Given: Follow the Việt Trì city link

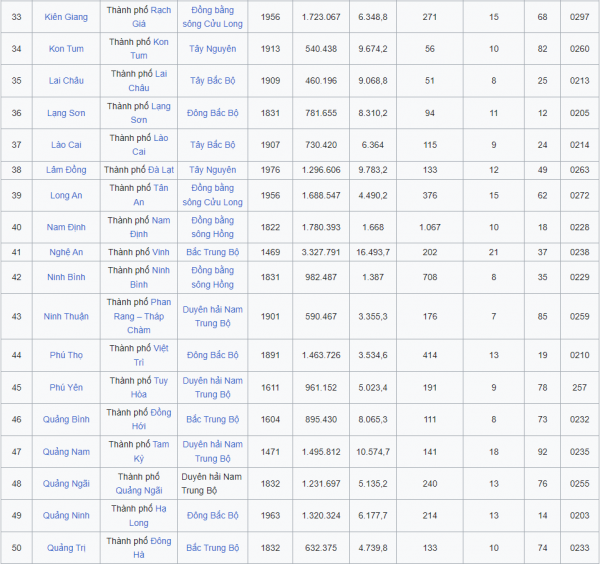Looking at the screenshot, I should (150, 355).
